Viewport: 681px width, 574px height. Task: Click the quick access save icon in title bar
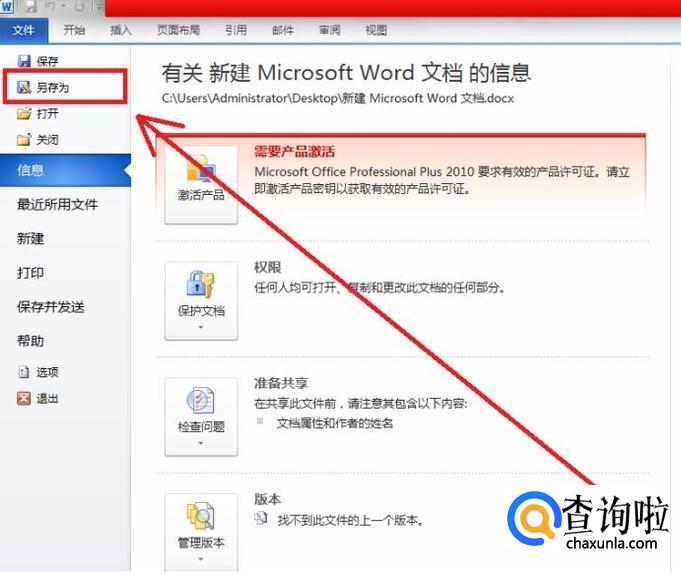tap(30, 6)
